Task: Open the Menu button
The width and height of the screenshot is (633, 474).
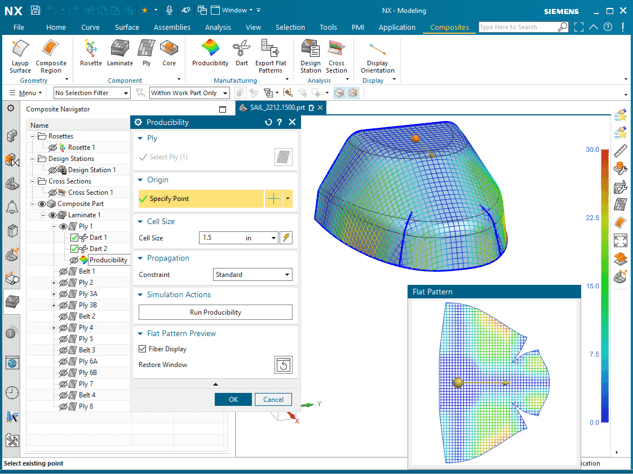Action: [26, 93]
